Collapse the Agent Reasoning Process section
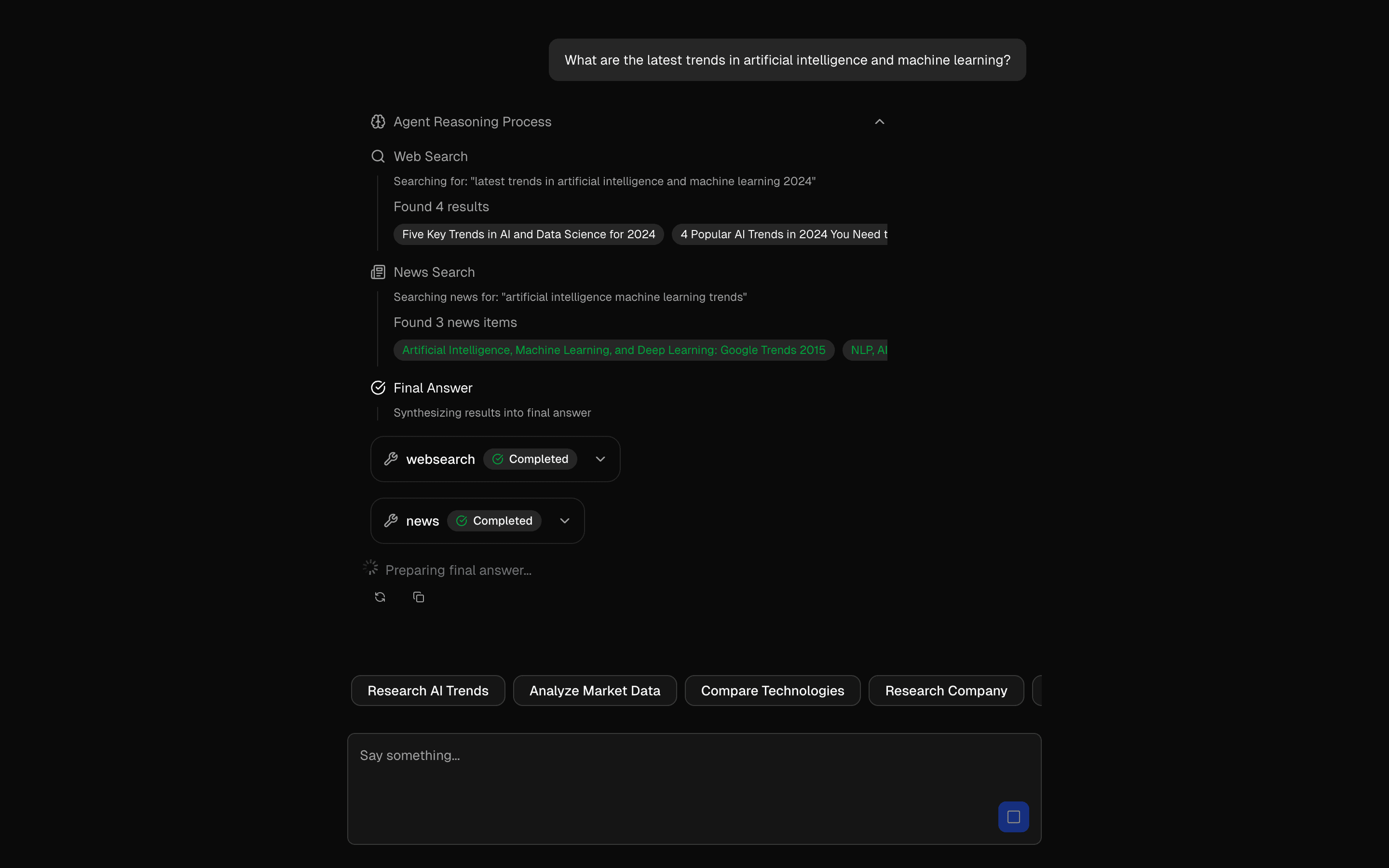1389x868 pixels. tap(879, 121)
